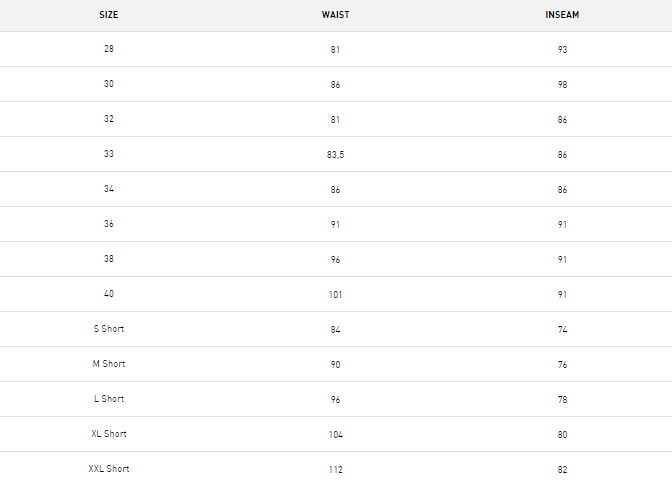672x485 pixels.
Task: Select the M Short size label
Action: (109, 364)
